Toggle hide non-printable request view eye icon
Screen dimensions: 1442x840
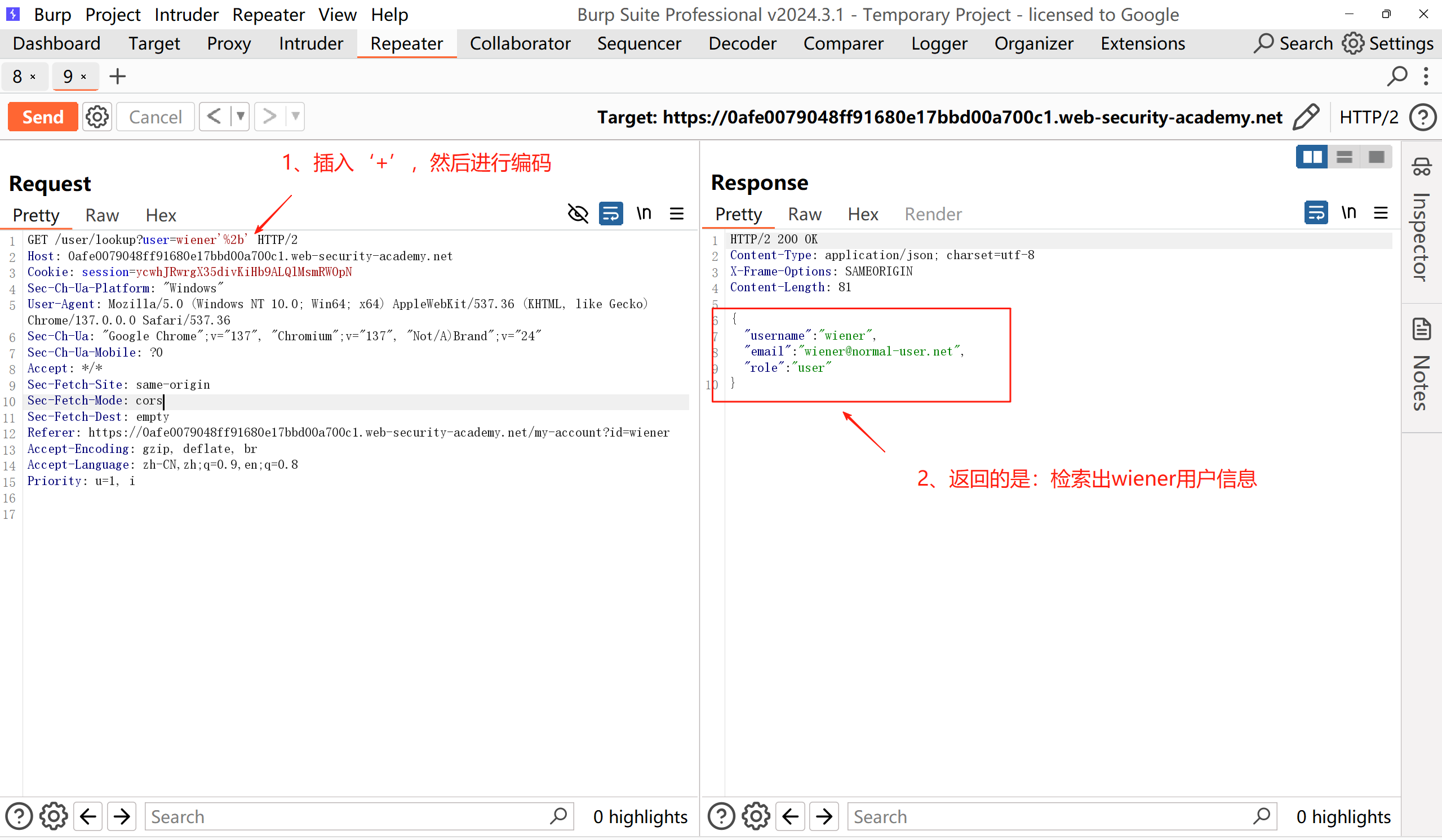point(578,214)
